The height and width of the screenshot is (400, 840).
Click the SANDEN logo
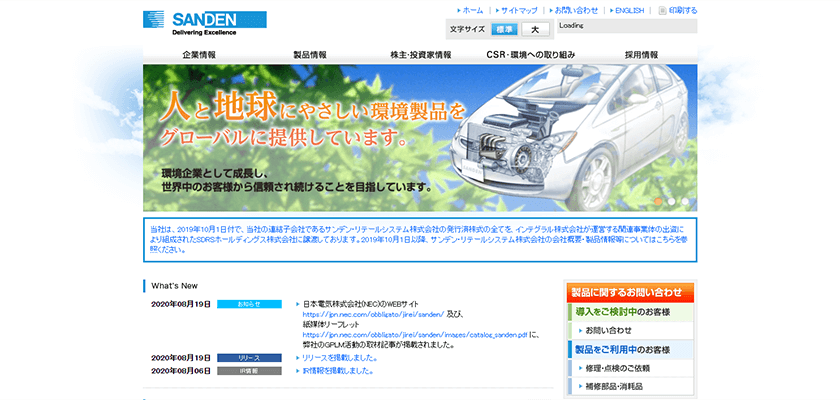click(x=205, y=23)
